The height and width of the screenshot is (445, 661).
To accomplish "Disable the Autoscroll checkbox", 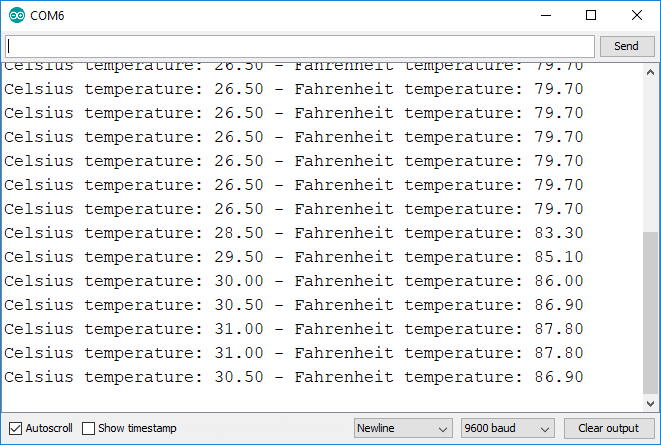I will coord(15,428).
